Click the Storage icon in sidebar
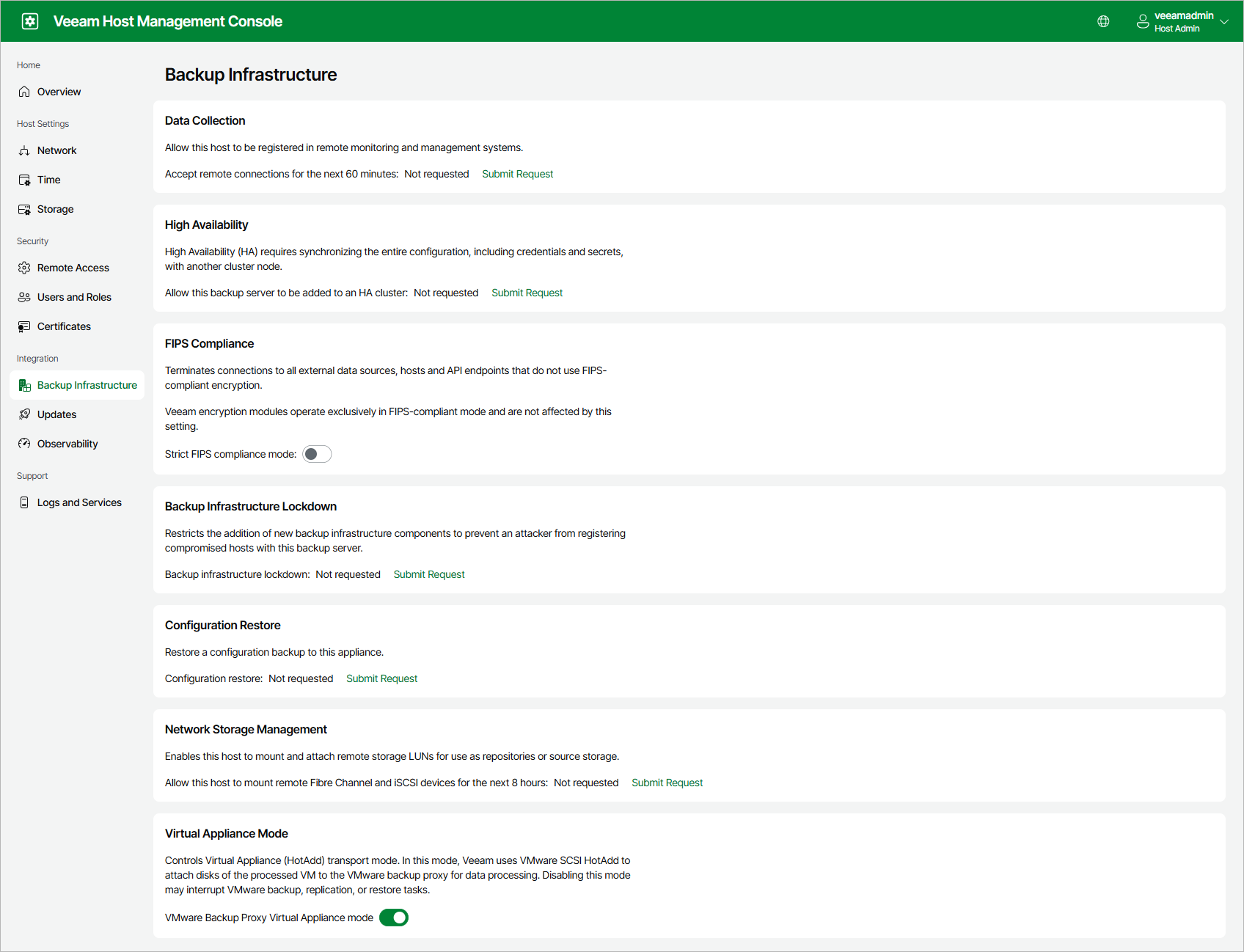1244x952 pixels. tap(24, 209)
